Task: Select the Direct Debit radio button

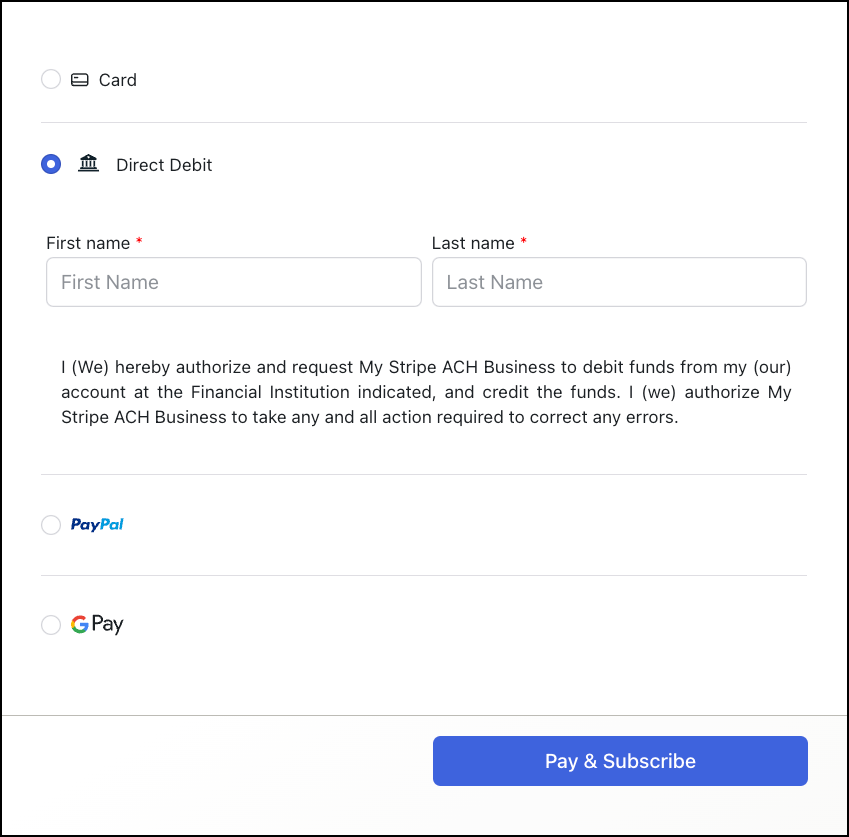Action: (51, 164)
